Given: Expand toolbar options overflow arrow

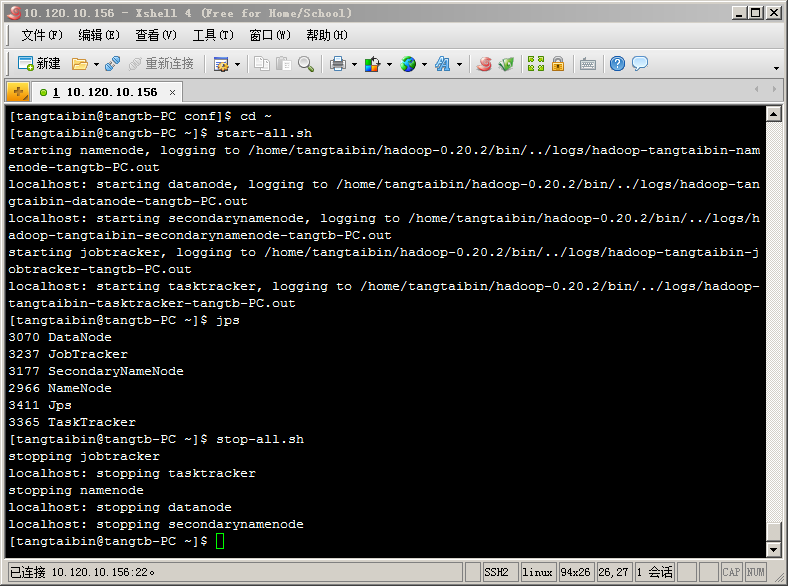Looking at the screenshot, I should [776, 68].
